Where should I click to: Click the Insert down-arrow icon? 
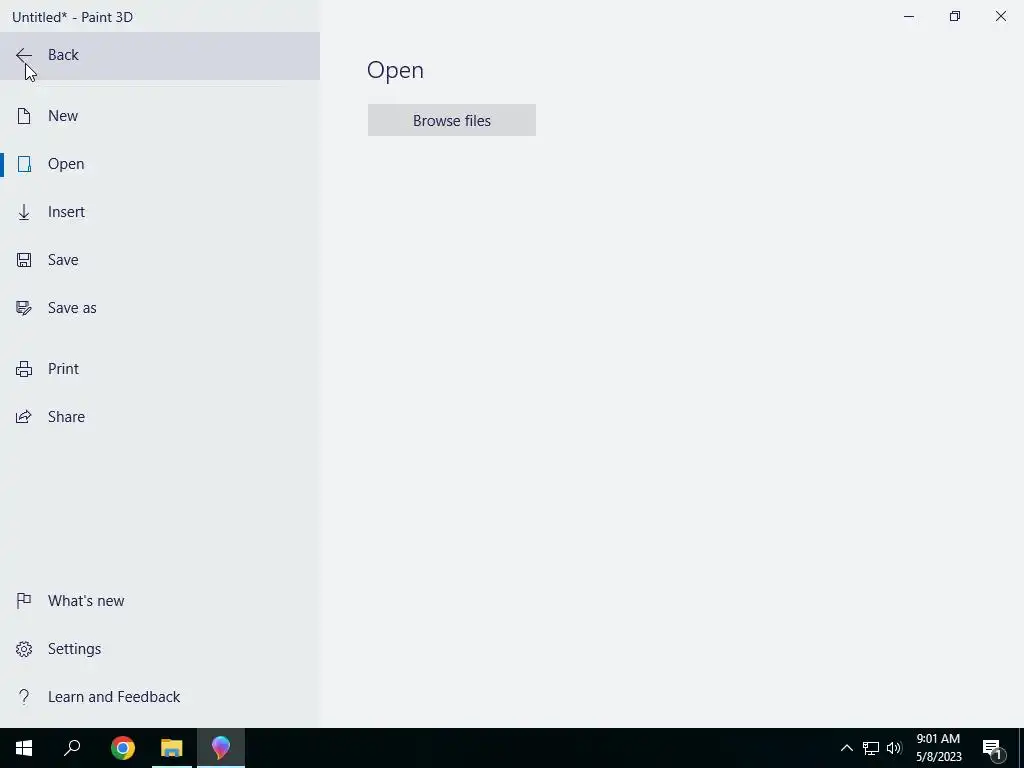[x=24, y=212]
